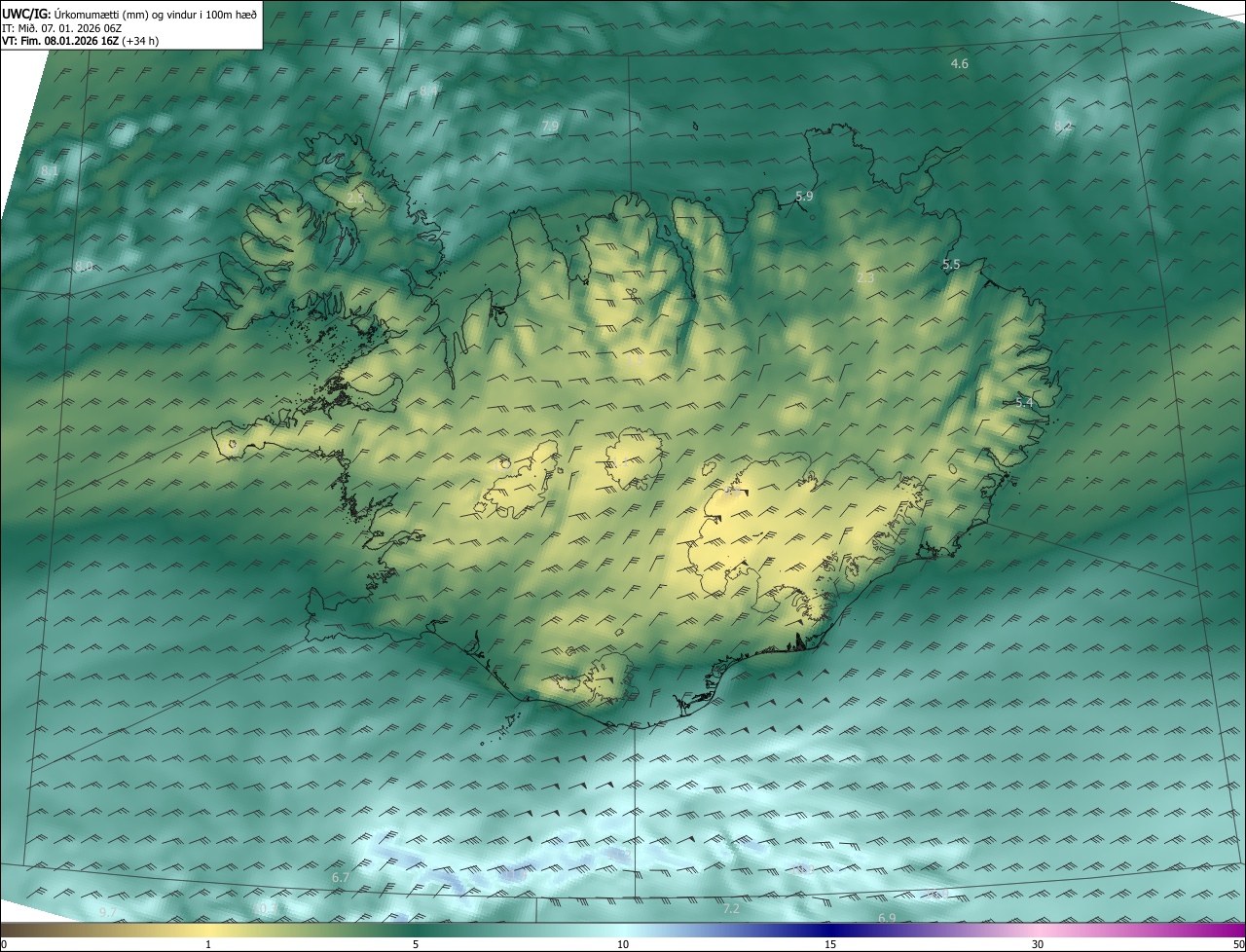Click the colorbar tick label 50

(1238, 944)
